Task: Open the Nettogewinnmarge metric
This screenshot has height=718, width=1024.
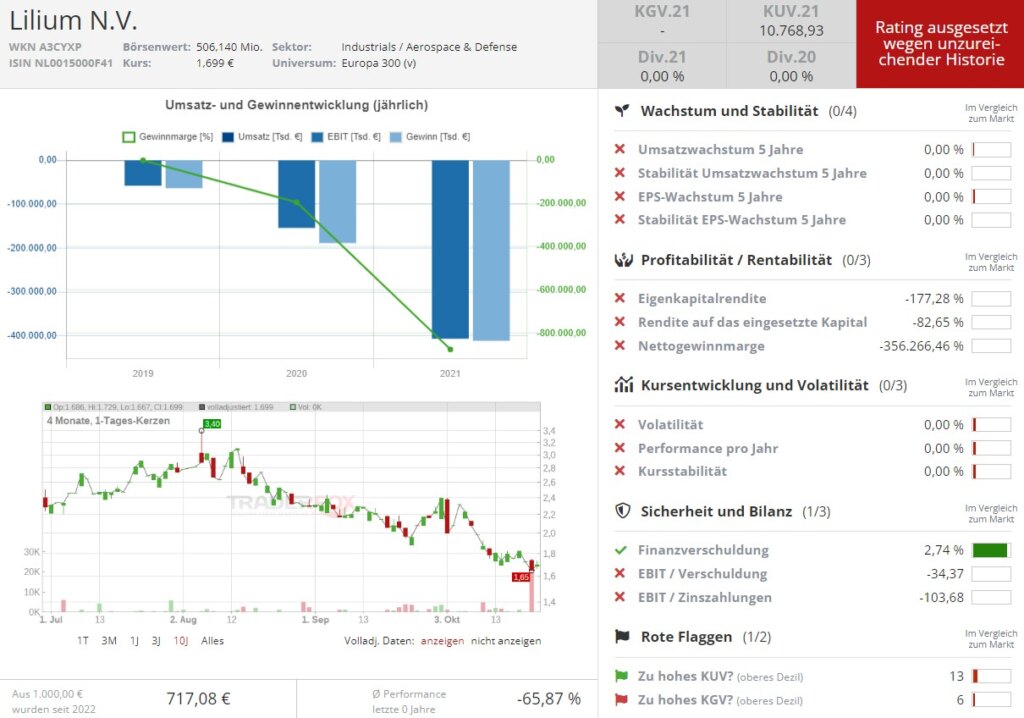Action: (x=701, y=346)
